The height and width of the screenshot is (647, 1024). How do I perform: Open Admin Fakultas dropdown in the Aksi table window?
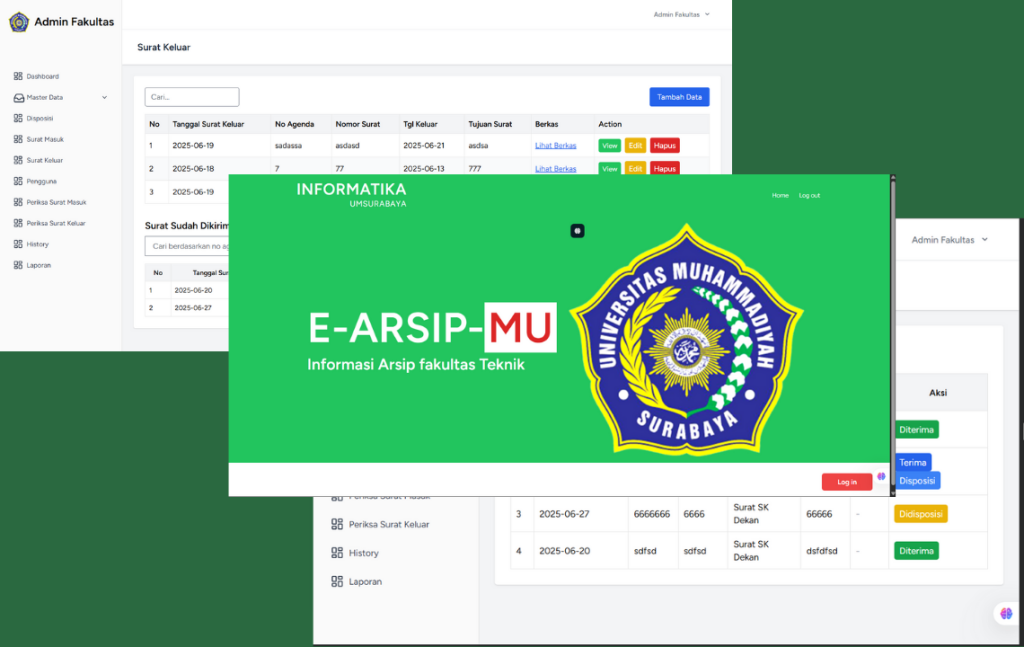pos(950,240)
